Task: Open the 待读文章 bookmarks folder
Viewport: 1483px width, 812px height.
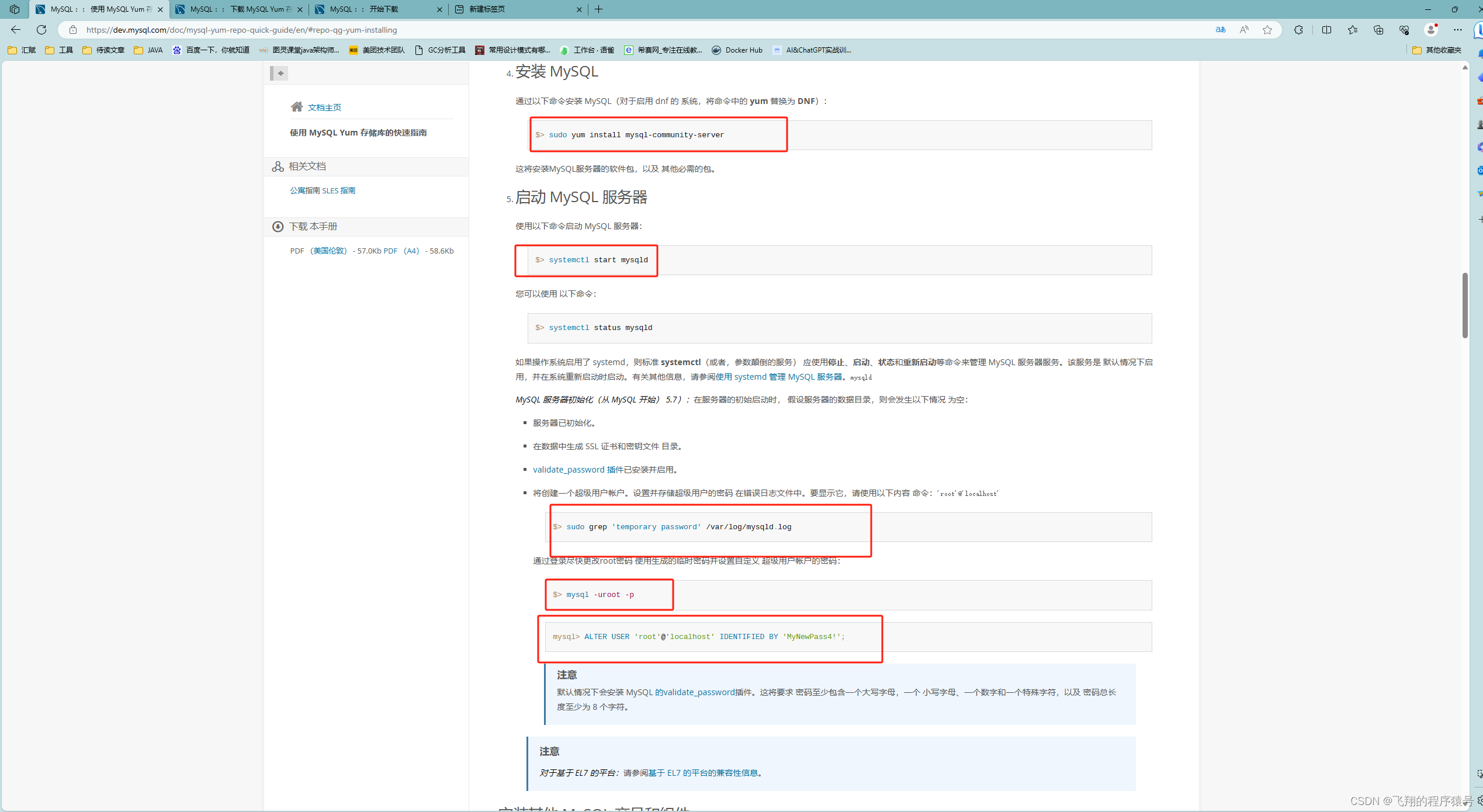Action: click(103, 50)
